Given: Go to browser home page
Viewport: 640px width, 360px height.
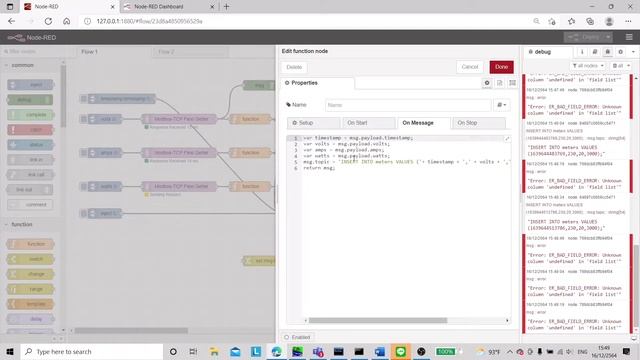Looking at the screenshot, I should coord(67,21).
